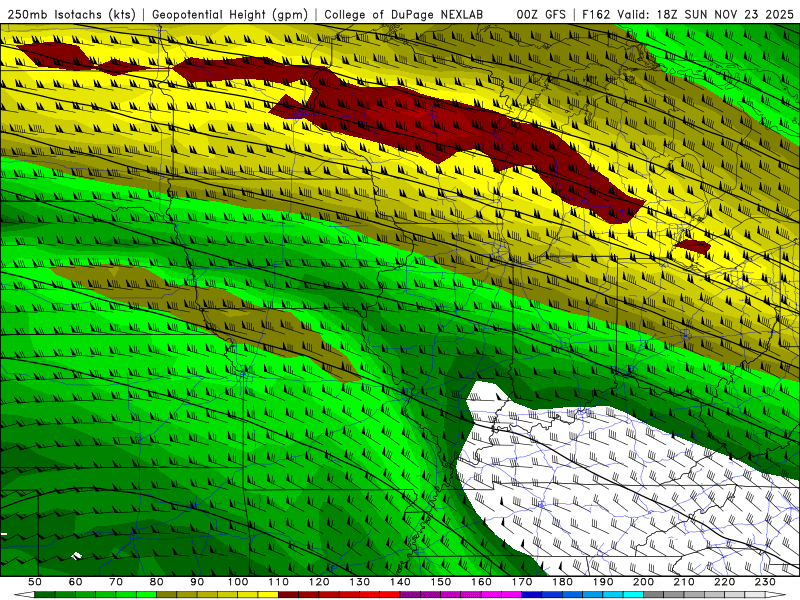Click the 'Geopotential Height (gpm)' header label
The width and height of the screenshot is (800, 600).
coord(230,15)
